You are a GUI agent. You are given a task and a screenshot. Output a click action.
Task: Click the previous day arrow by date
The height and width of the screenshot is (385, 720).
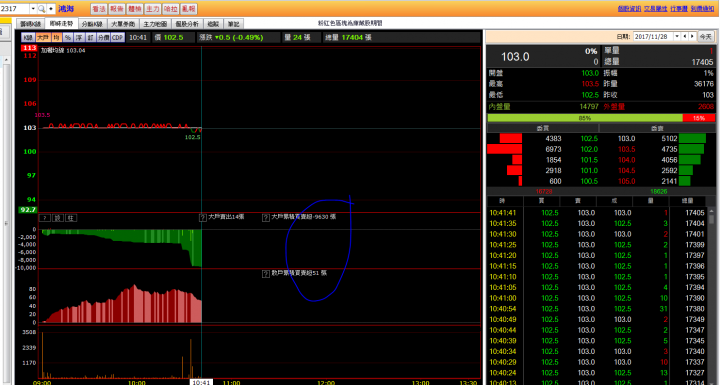point(685,36)
